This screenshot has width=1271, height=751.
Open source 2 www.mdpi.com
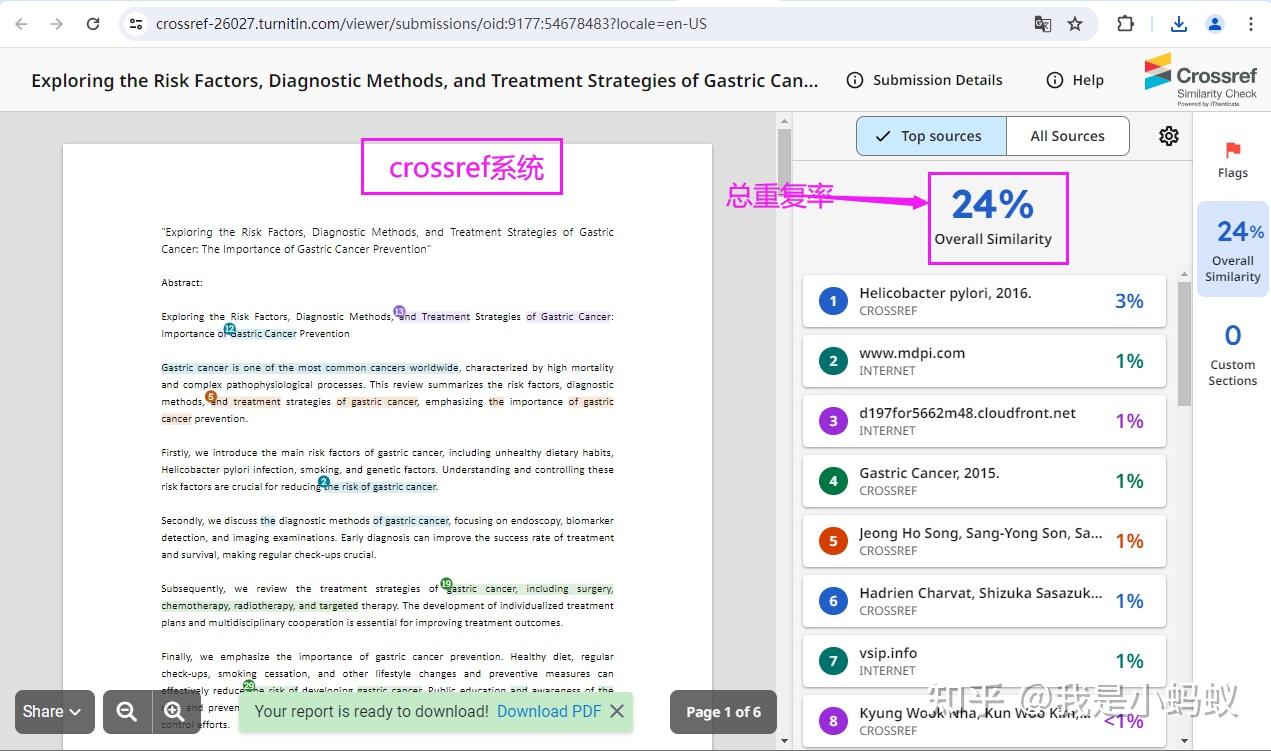coord(984,361)
